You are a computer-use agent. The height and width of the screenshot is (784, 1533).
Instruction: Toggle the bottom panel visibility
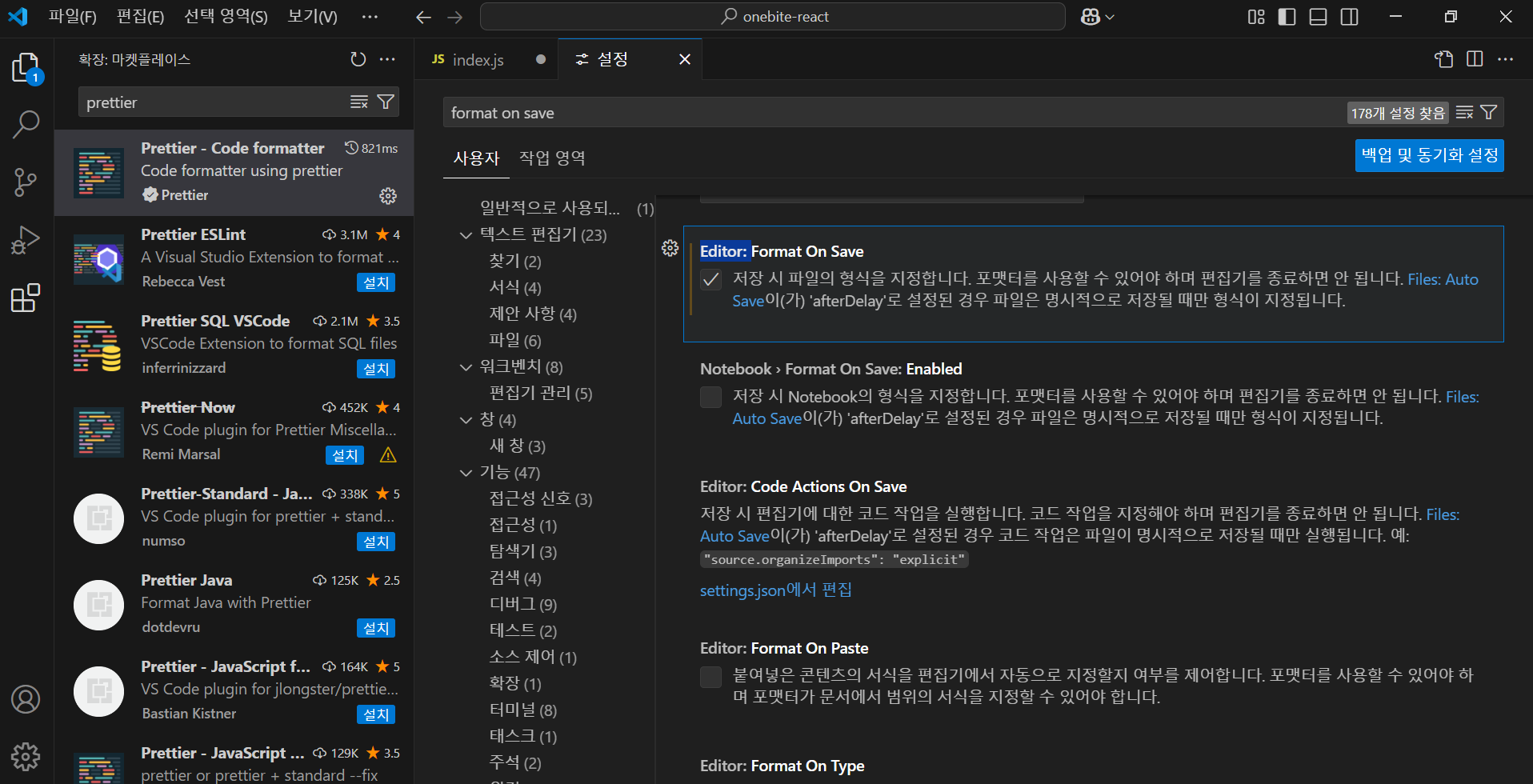click(1319, 17)
